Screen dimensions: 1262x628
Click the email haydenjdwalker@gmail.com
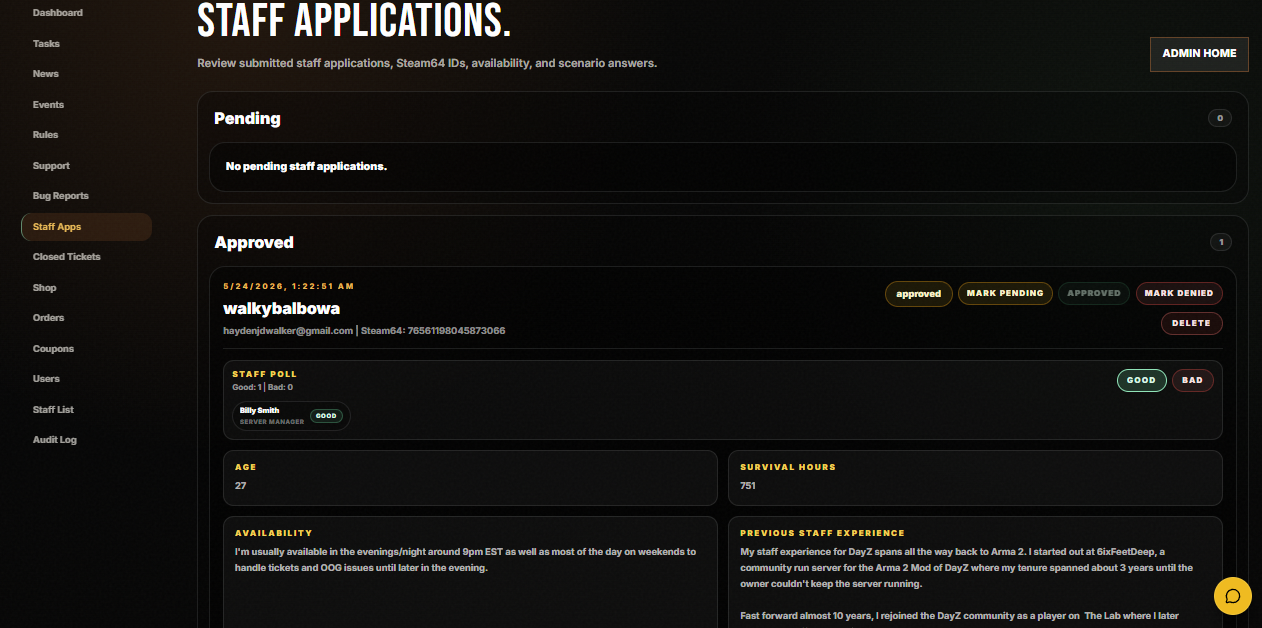[x=288, y=331]
